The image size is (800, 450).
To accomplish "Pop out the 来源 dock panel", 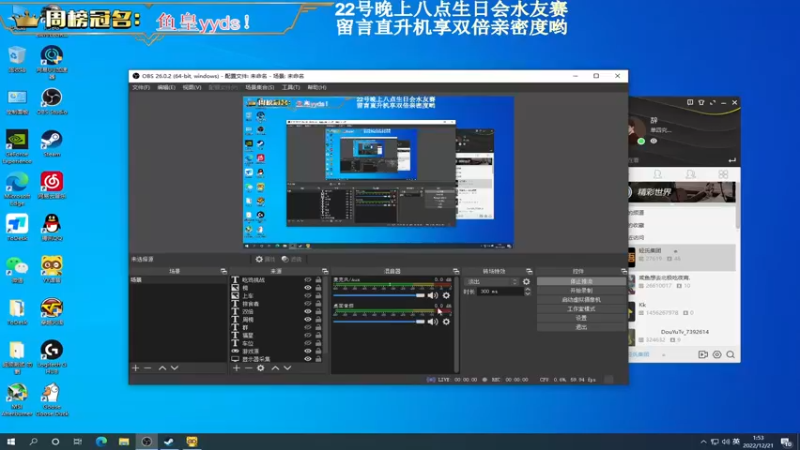I will click(x=325, y=271).
